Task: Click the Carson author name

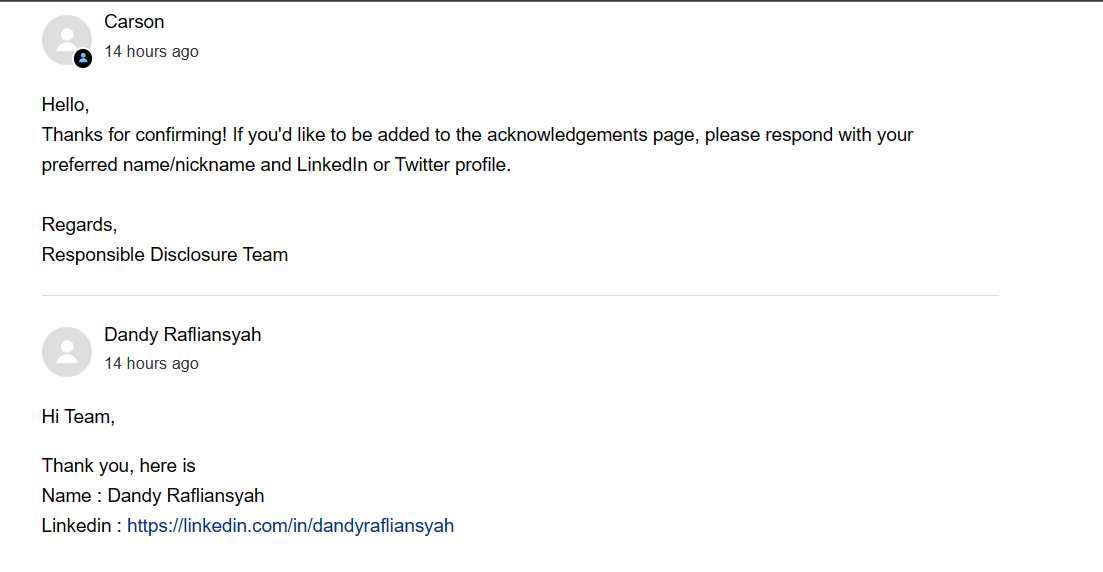Action: point(134,22)
